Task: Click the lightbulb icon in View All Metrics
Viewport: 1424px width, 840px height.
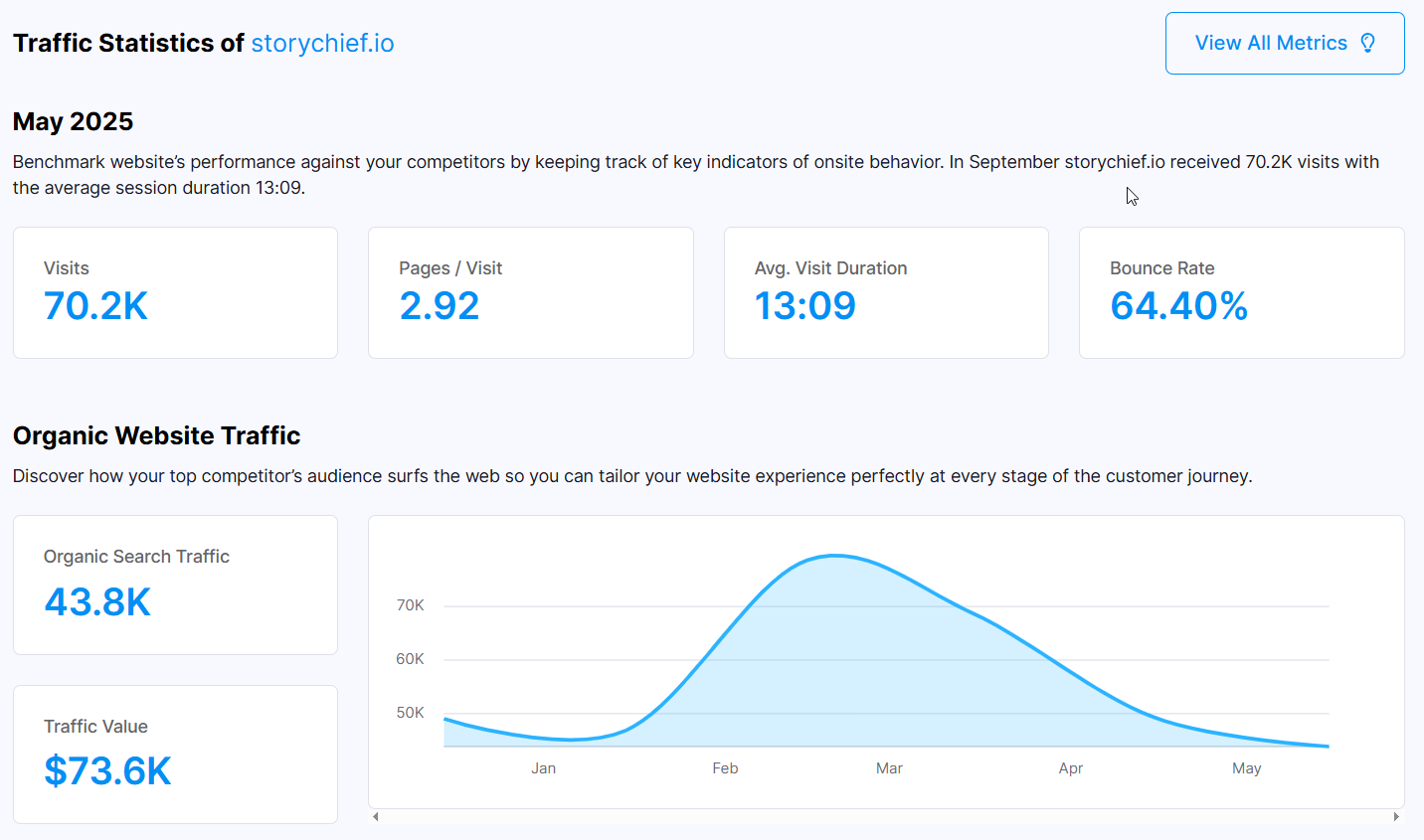Action: pos(1368,43)
